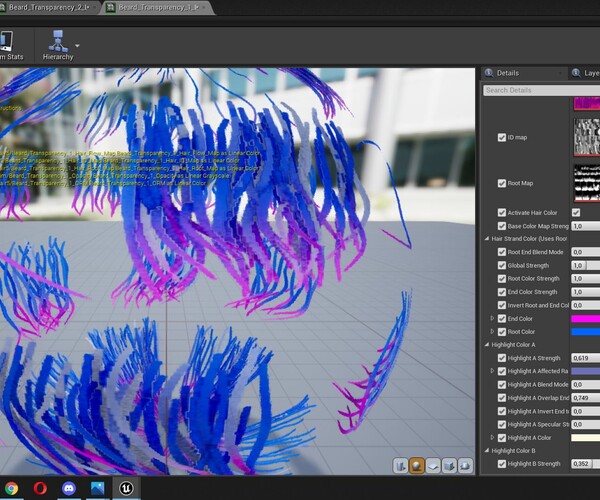
Task: Select the sphere preview mesh
Action: 417,466
